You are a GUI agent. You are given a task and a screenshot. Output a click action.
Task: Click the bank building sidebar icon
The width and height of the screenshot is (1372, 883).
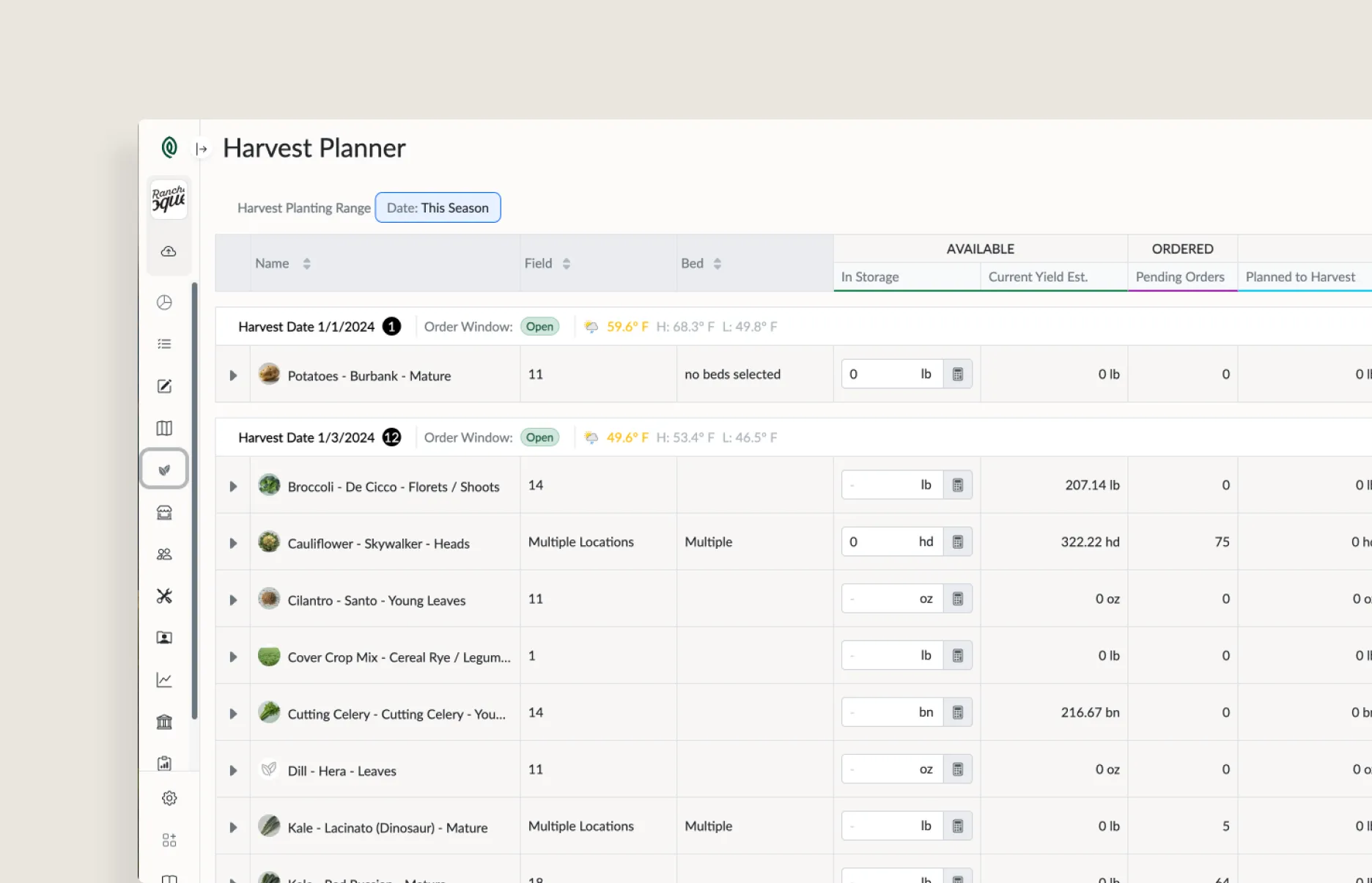[x=164, y=723]
